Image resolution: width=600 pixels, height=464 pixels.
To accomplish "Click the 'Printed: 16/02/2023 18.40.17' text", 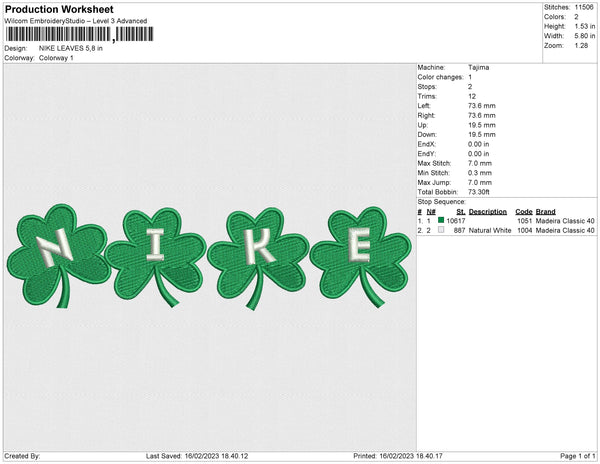I will click(x=398, y=456).
